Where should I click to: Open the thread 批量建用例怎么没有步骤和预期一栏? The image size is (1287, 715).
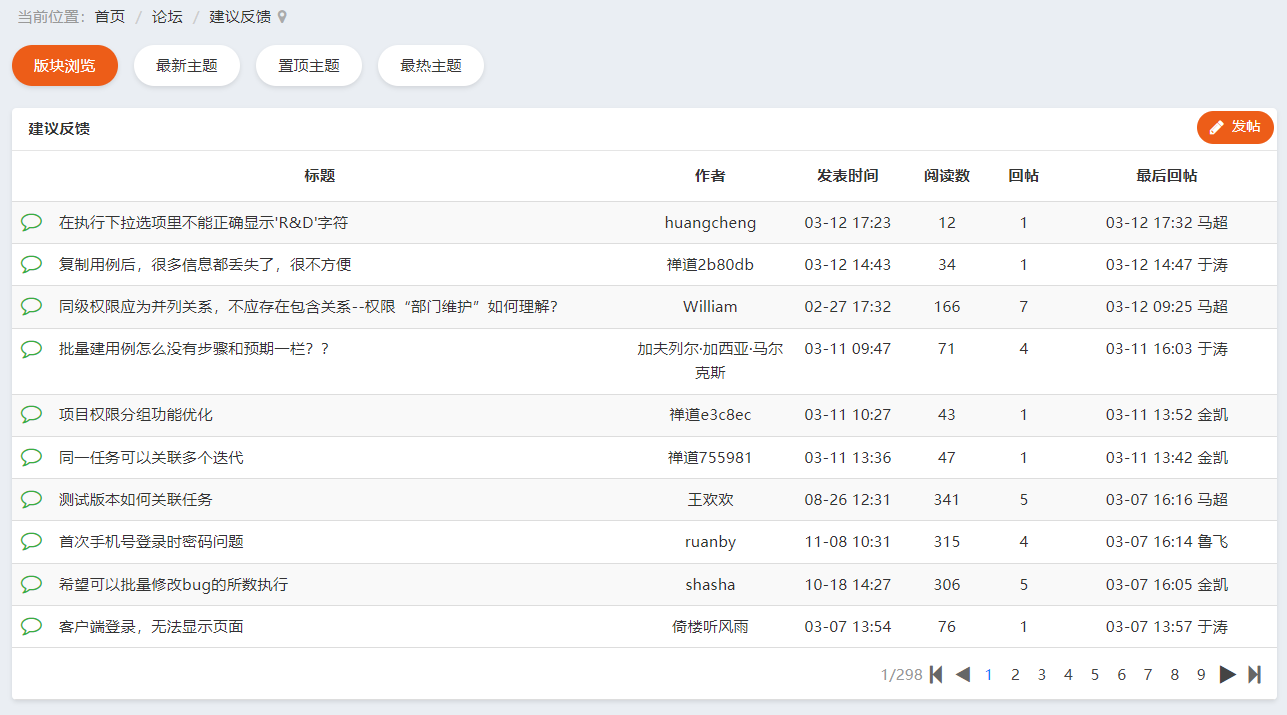(194, 349)
